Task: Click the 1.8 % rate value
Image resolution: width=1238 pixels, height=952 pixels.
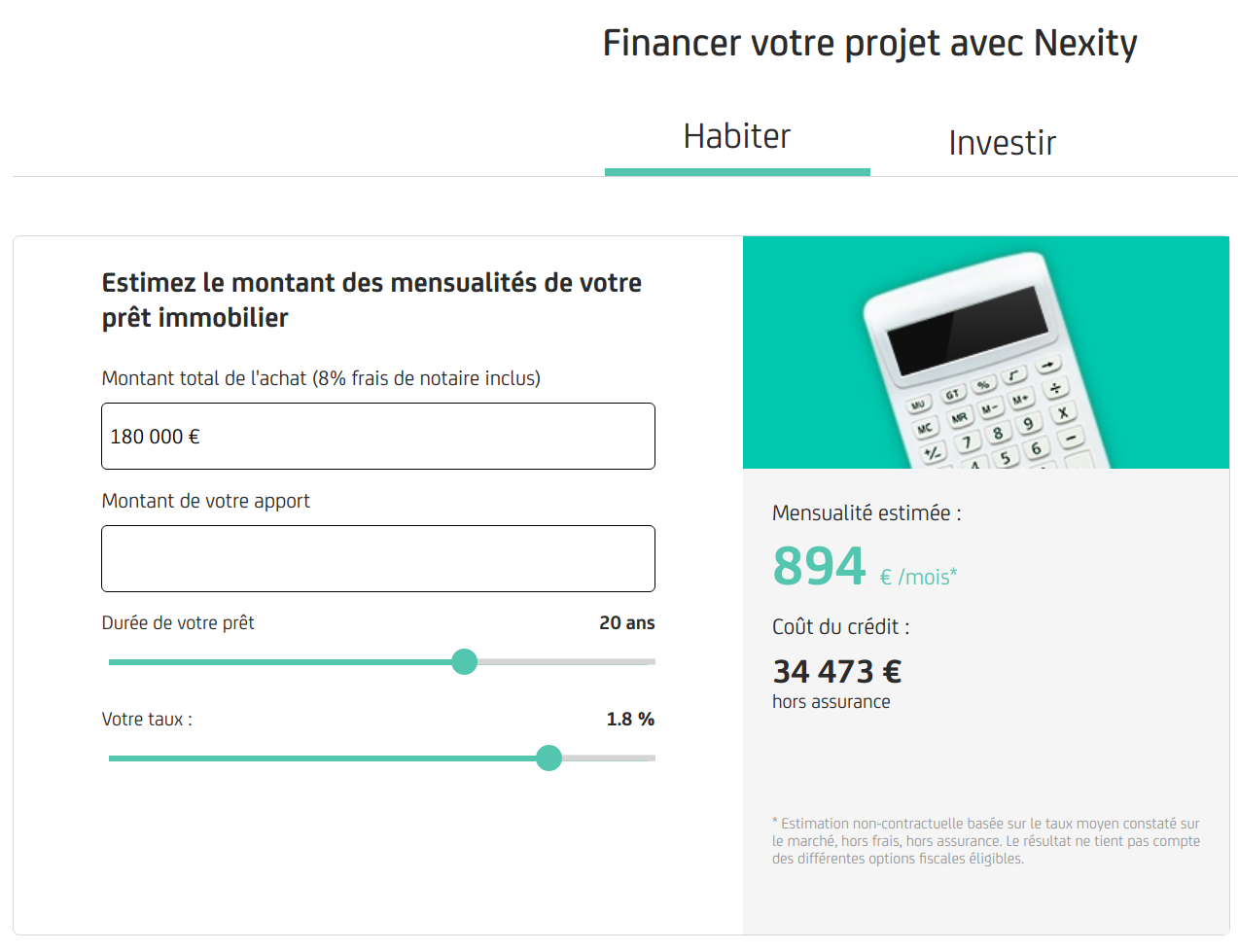Action: pyautogui.click(x=630, y=720)
